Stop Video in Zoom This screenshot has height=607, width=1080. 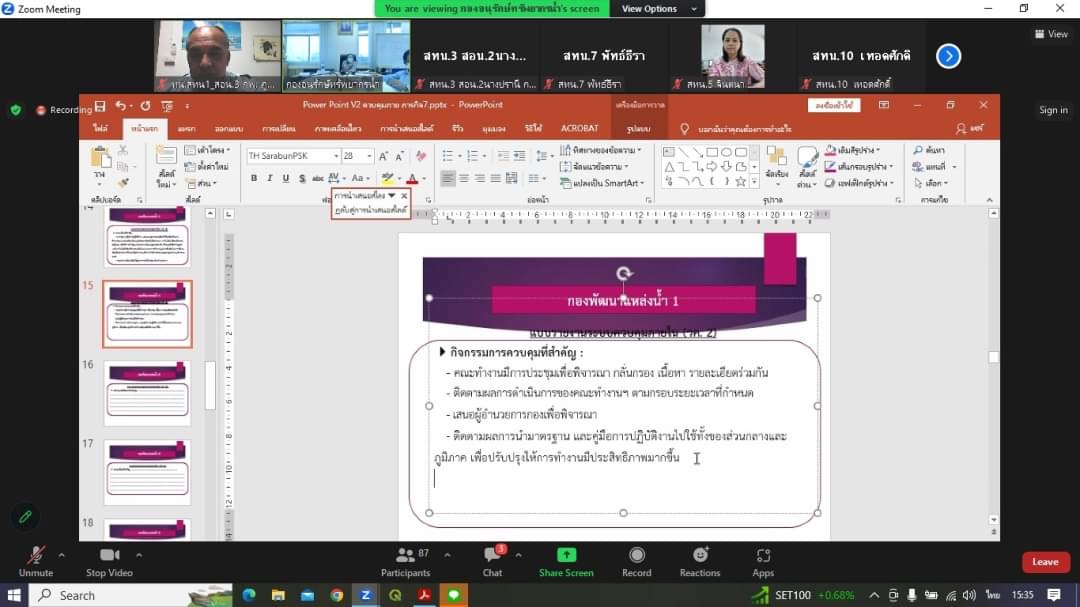(109, 562)
